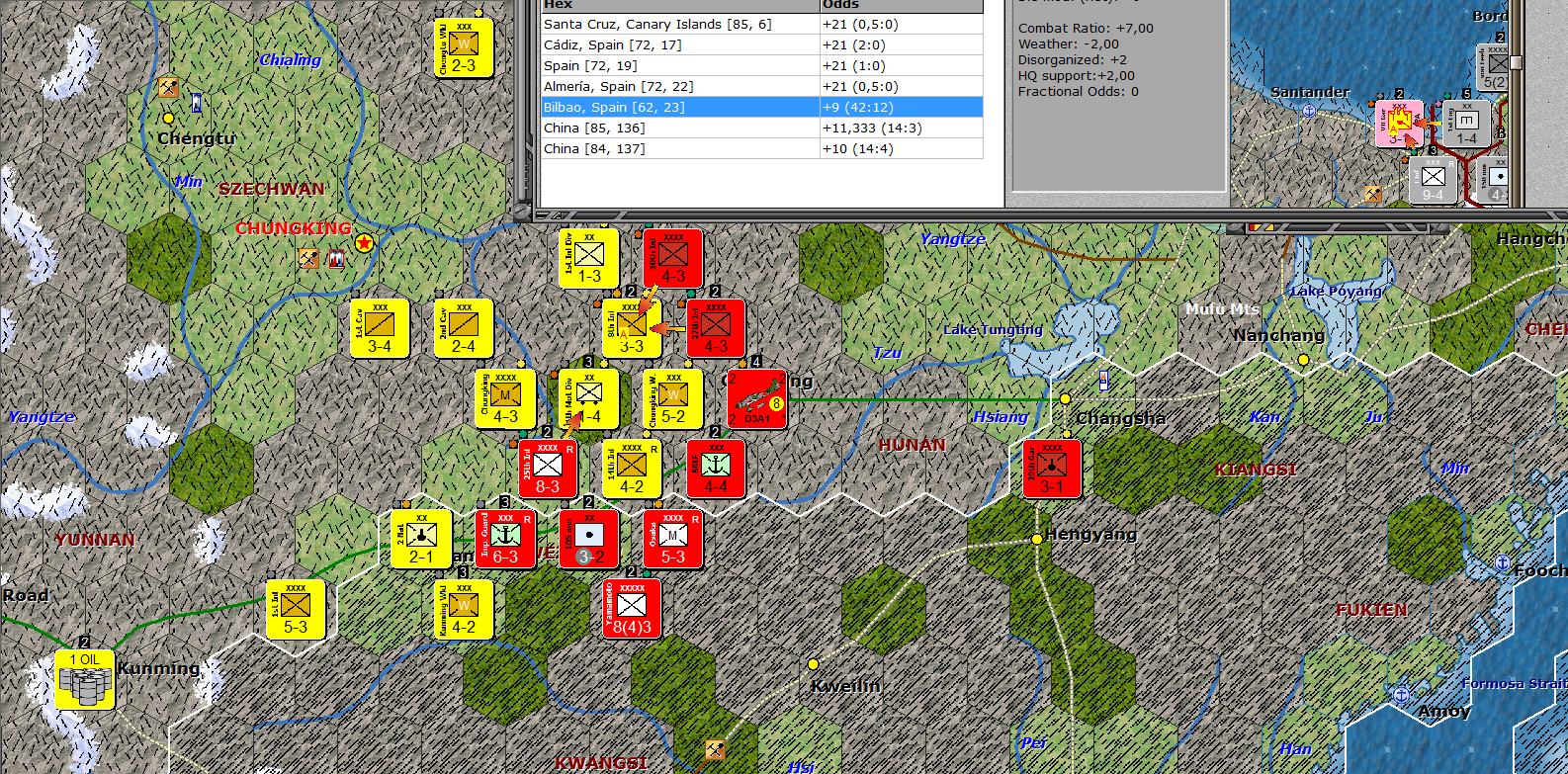Click the Combat Ratio: +7,00 text
Screen dimensions: 1568x774
pyautogui.click(x=1086, y=28)
